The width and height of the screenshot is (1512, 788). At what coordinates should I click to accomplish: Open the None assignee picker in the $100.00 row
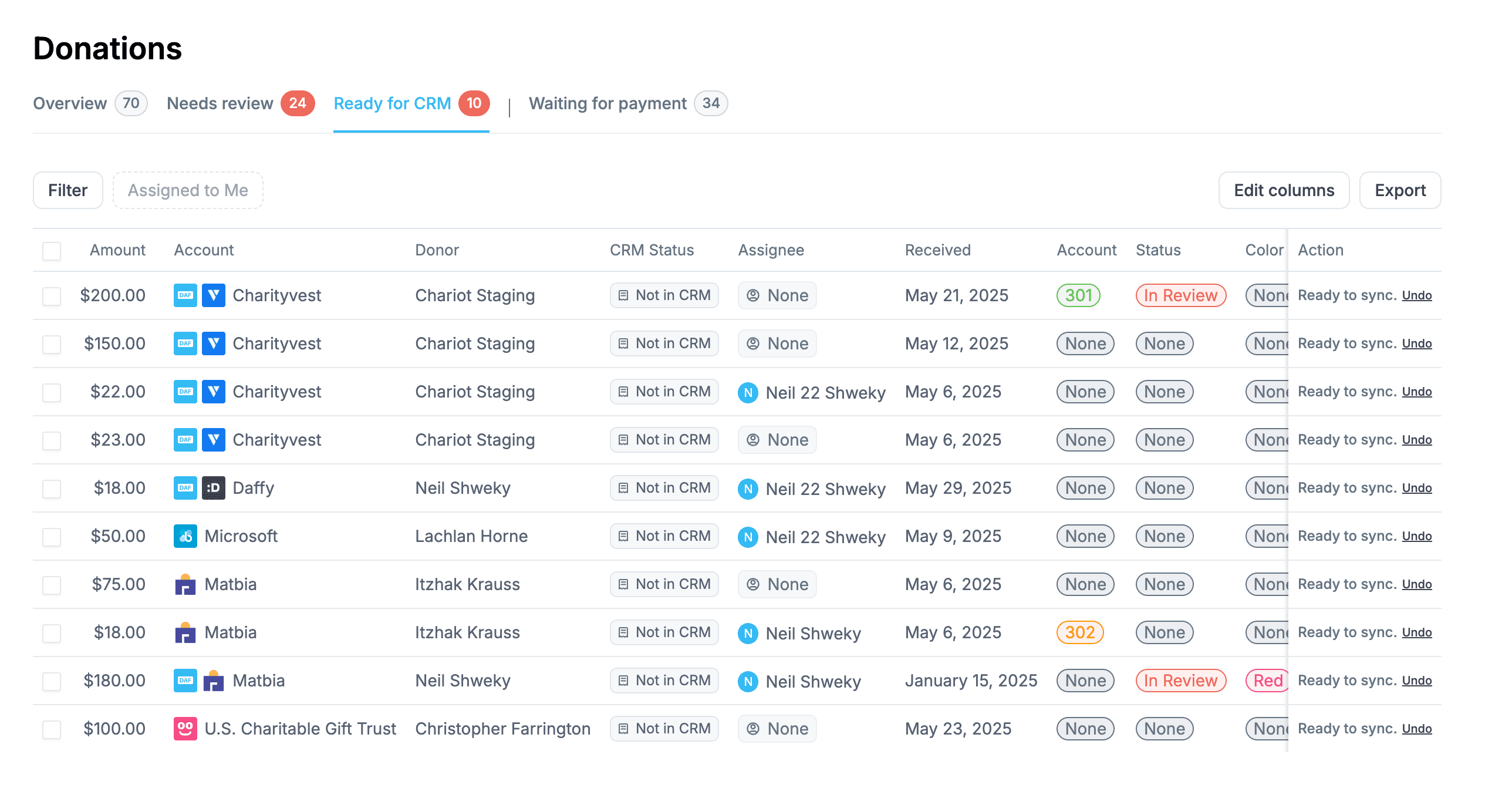[777, 729]
